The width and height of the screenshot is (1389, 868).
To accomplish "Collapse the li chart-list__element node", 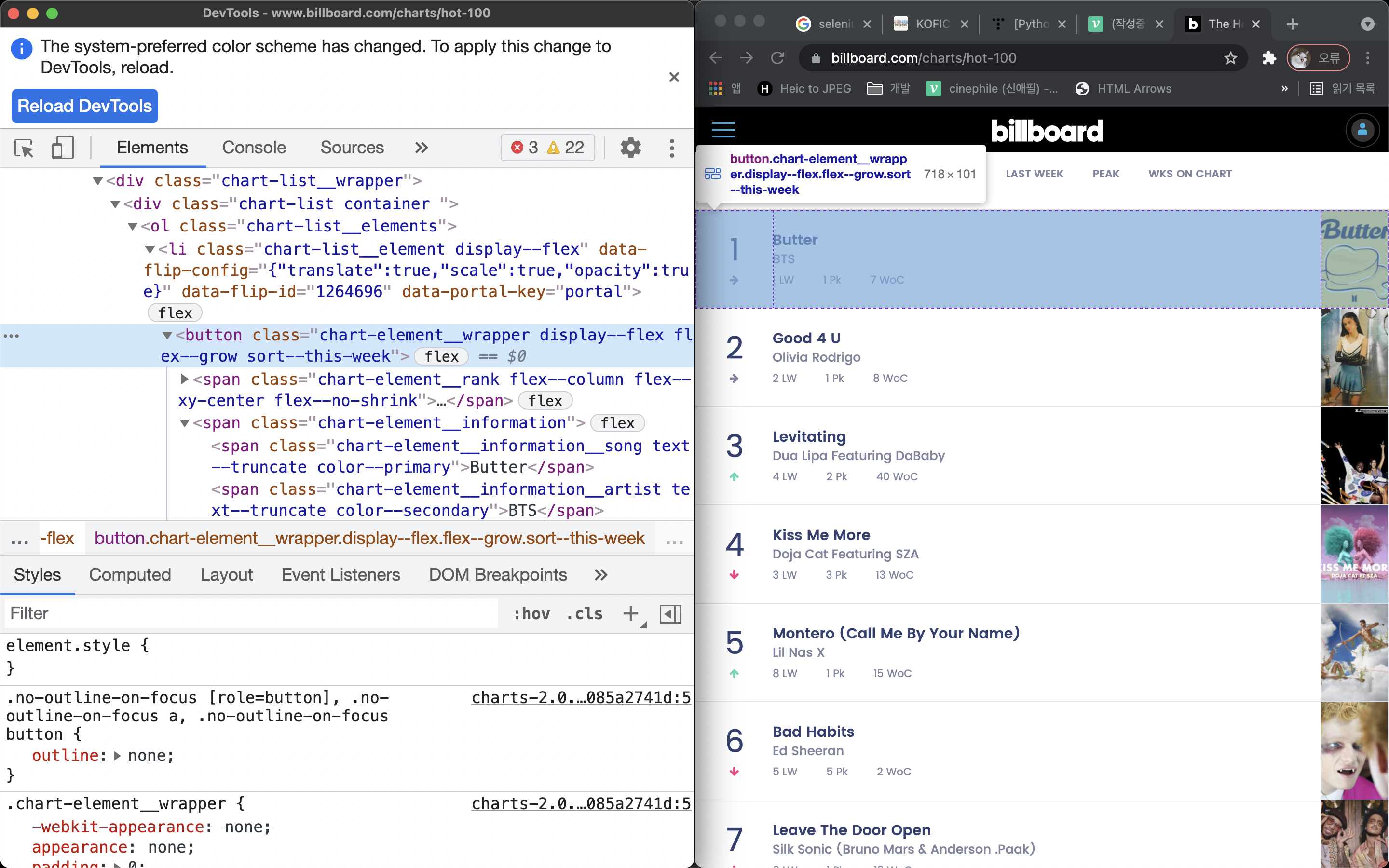I will [150, 250].
